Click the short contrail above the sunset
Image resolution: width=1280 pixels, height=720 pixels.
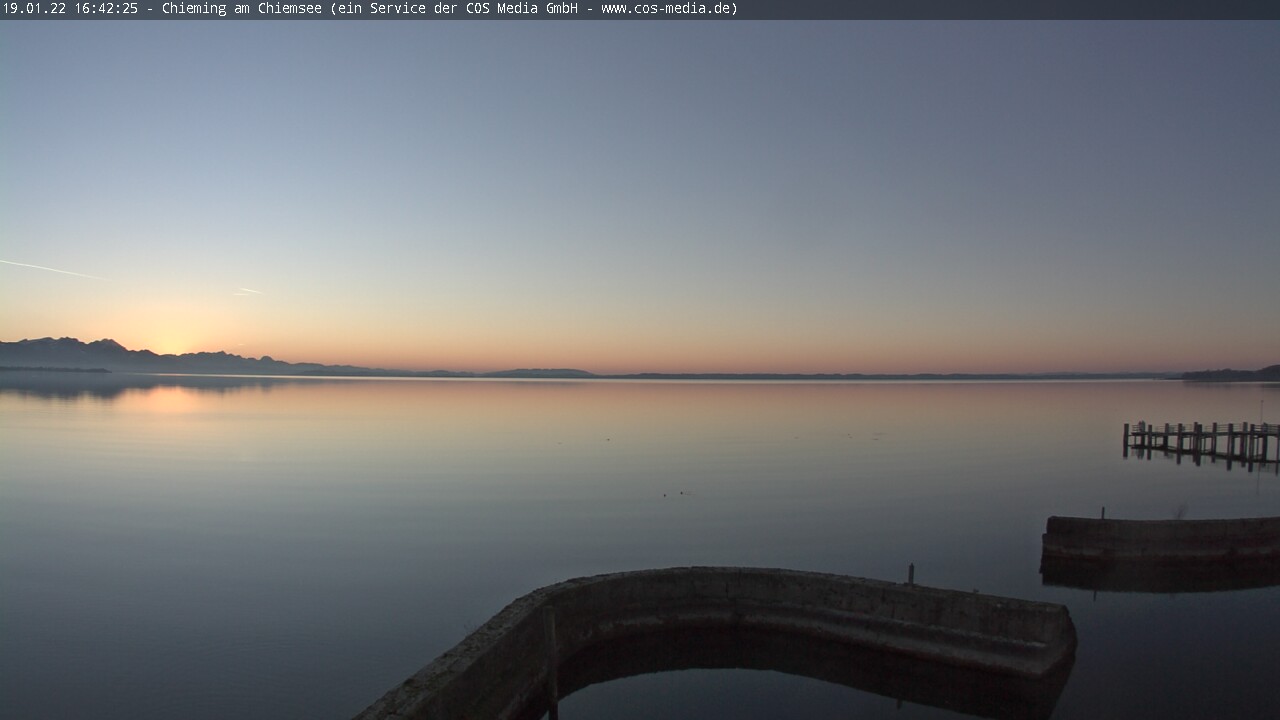(x=246, y=291)
